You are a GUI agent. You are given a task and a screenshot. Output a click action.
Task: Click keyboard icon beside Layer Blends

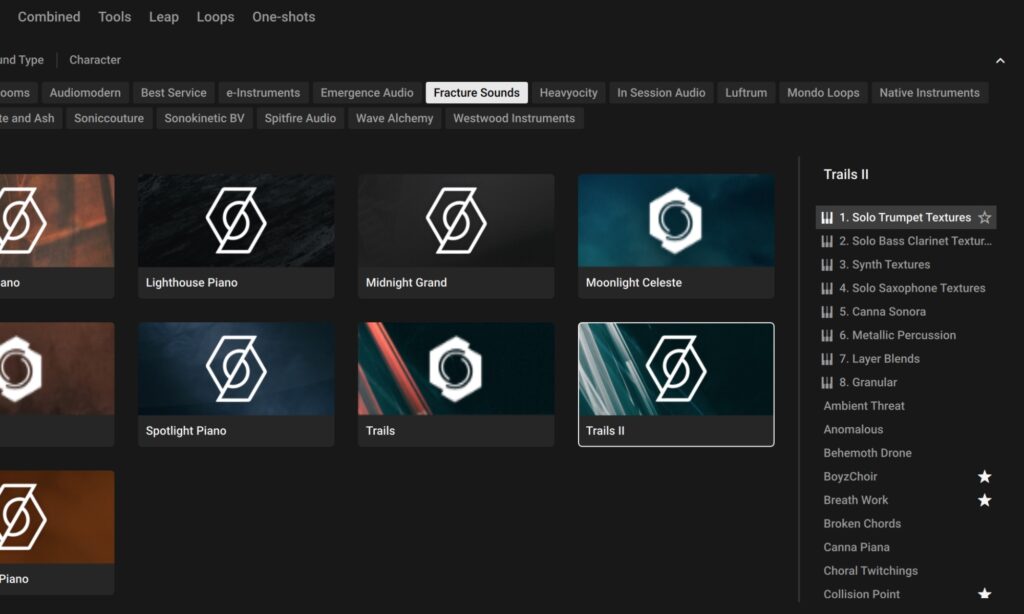pyautogui.click(x=827, y=359)
